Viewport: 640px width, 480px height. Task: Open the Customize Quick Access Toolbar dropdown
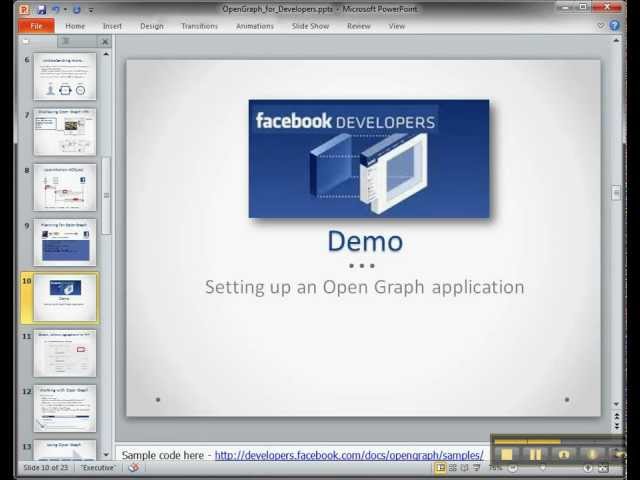pyautogui.click(x=91, y=9)
